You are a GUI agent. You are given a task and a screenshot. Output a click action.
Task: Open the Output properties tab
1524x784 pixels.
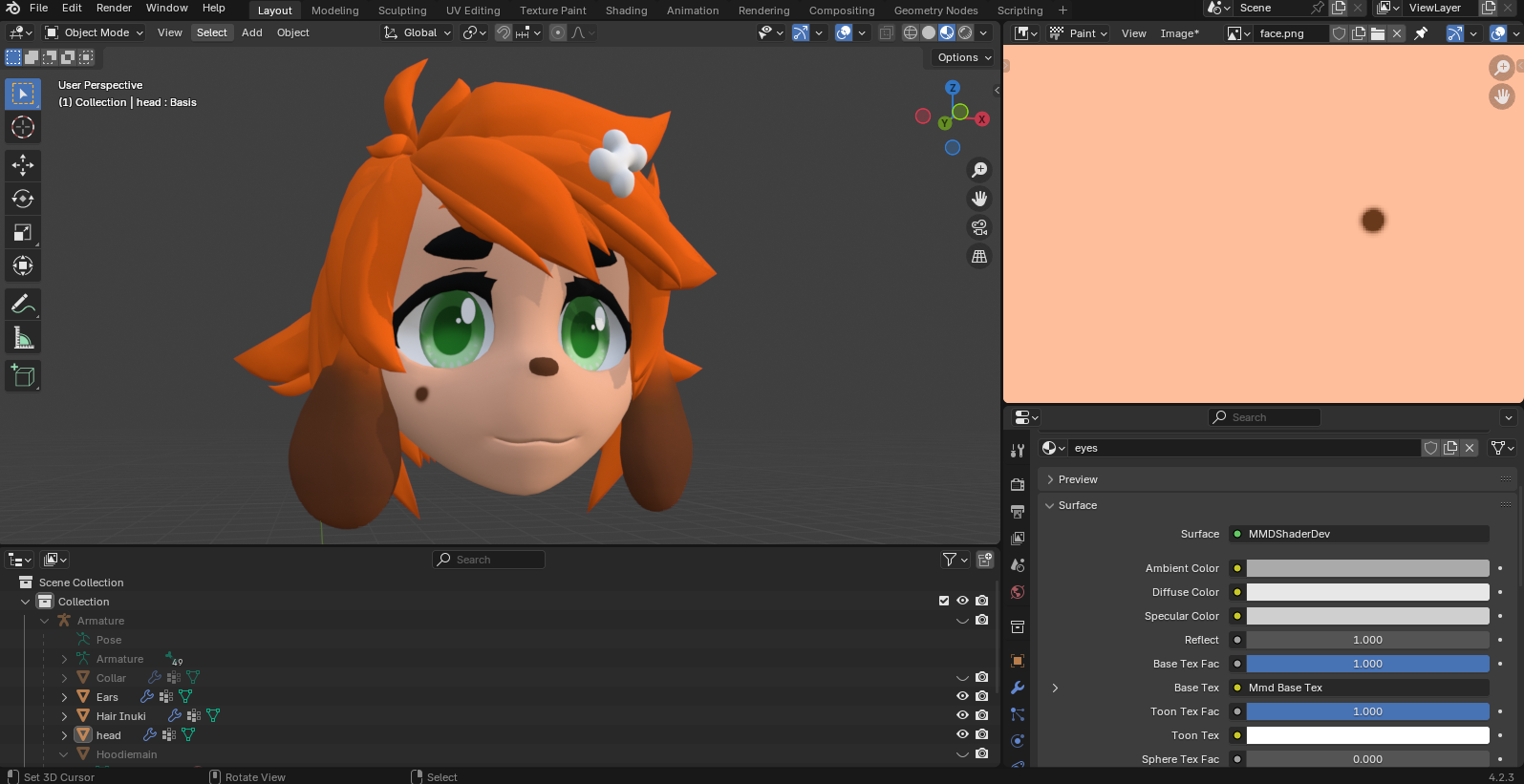click(x=1018, y=512)
